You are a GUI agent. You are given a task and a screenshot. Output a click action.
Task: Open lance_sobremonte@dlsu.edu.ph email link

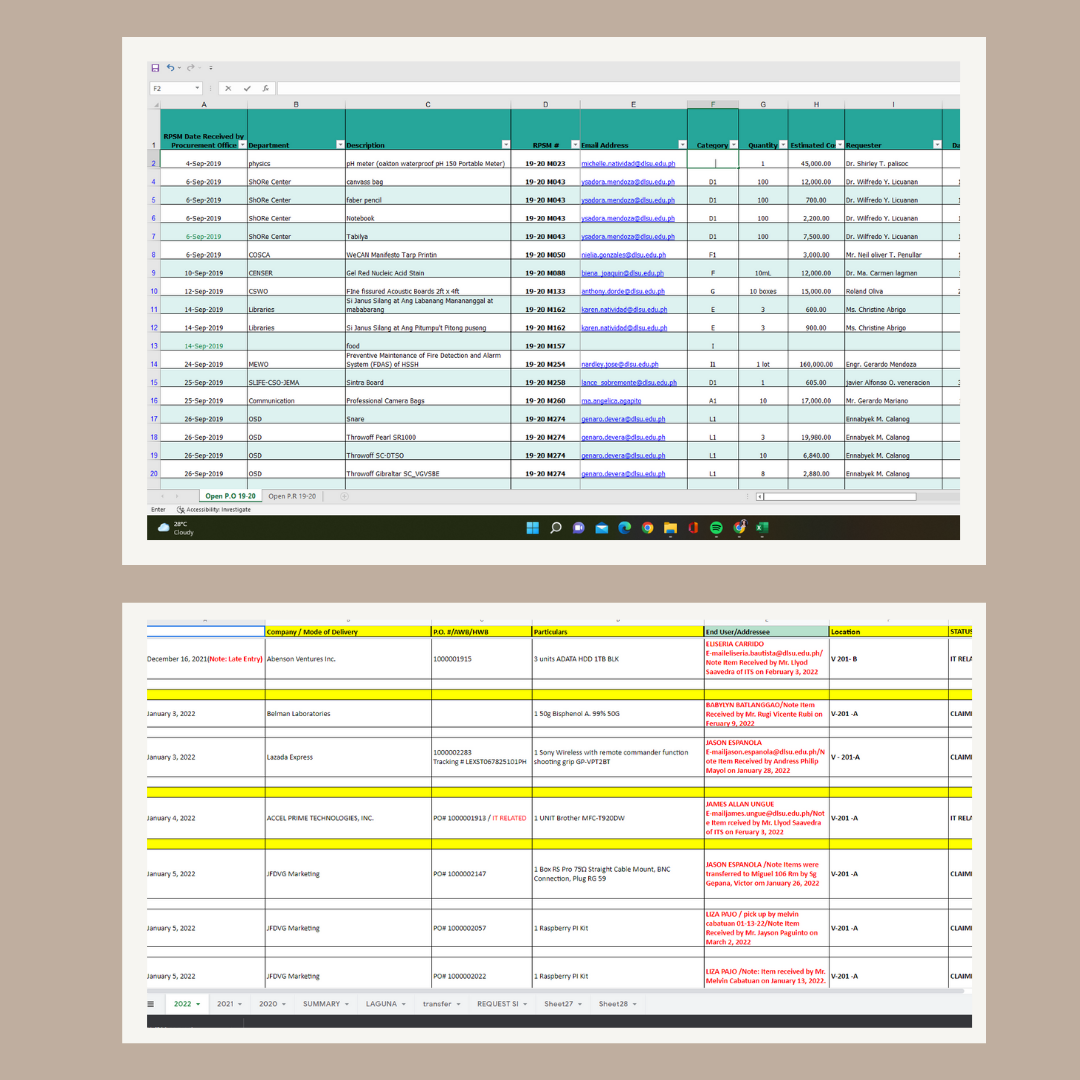[629, 382]
